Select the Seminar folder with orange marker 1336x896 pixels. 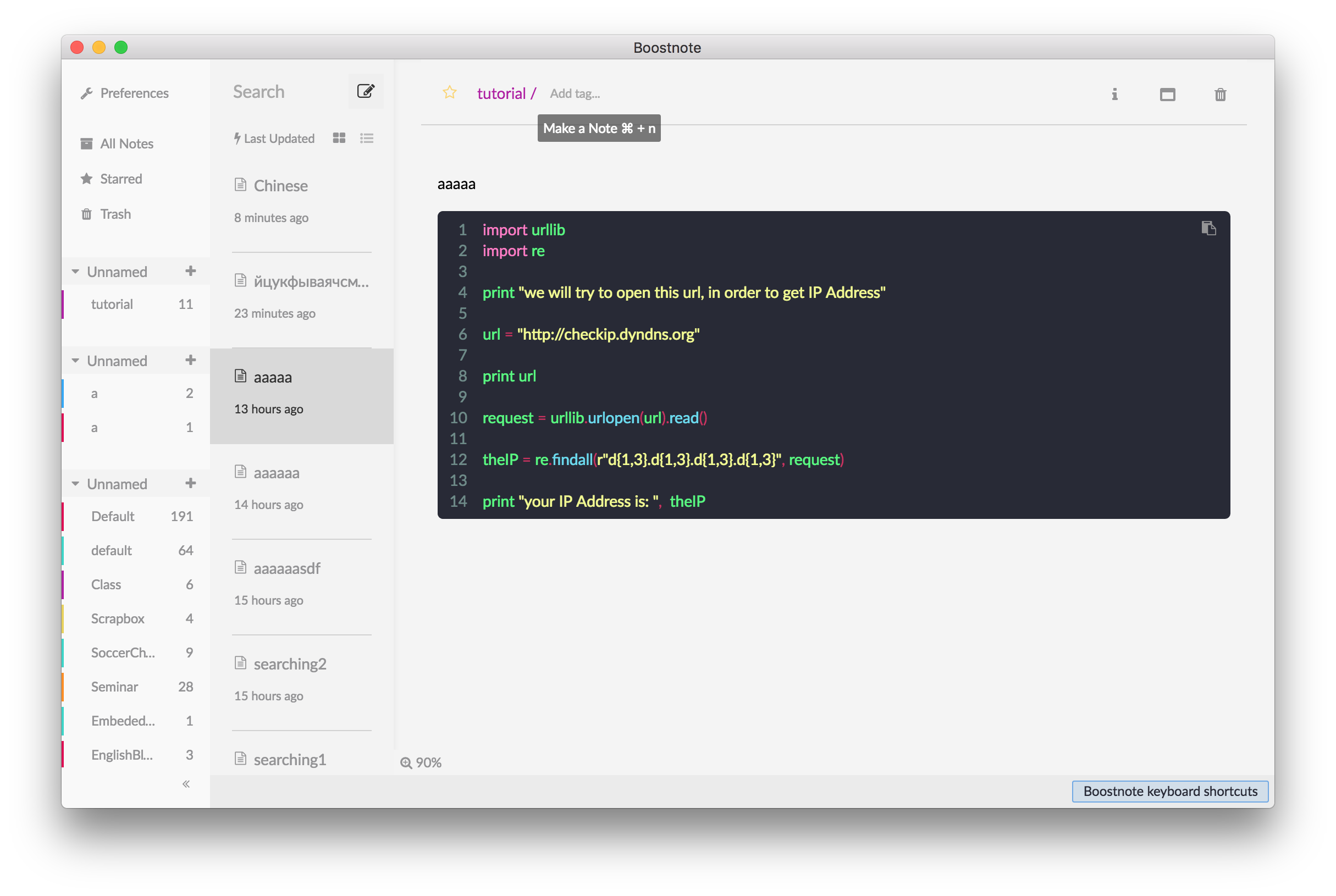coord(114,686)
